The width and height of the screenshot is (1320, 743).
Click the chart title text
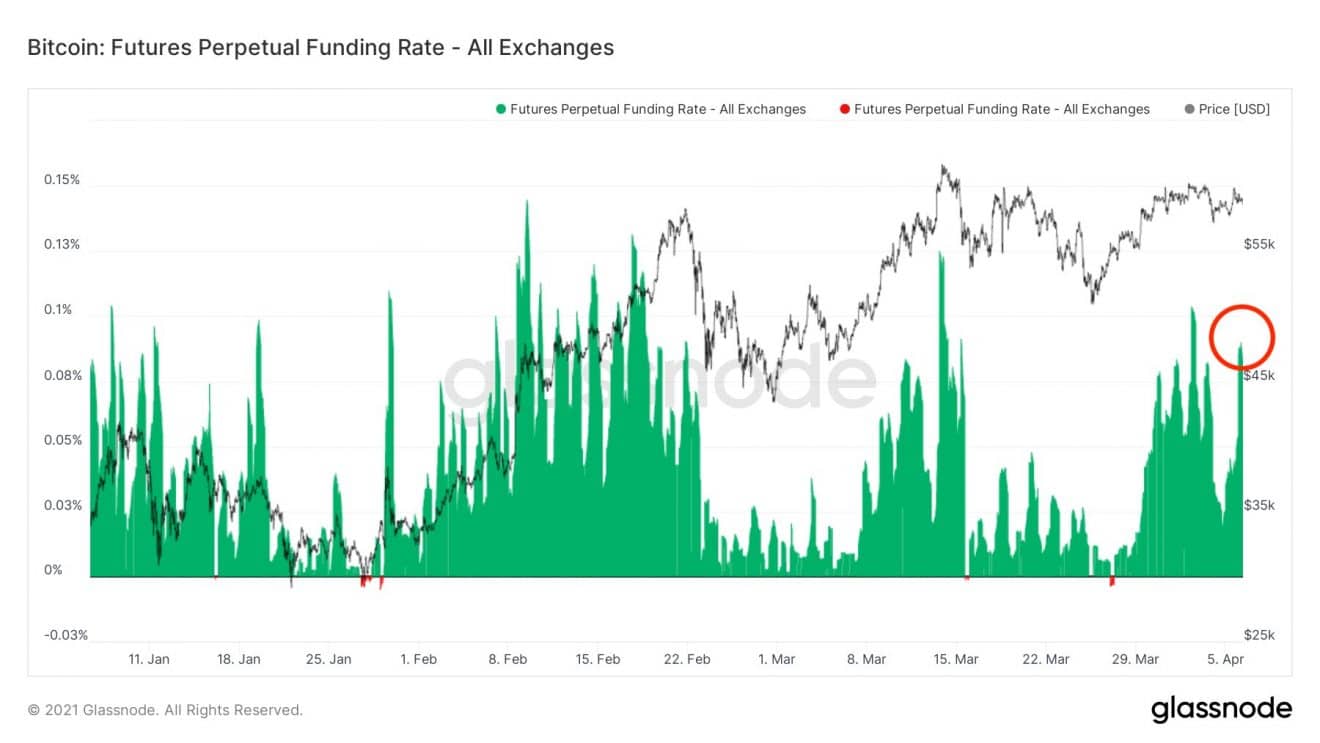320,47
